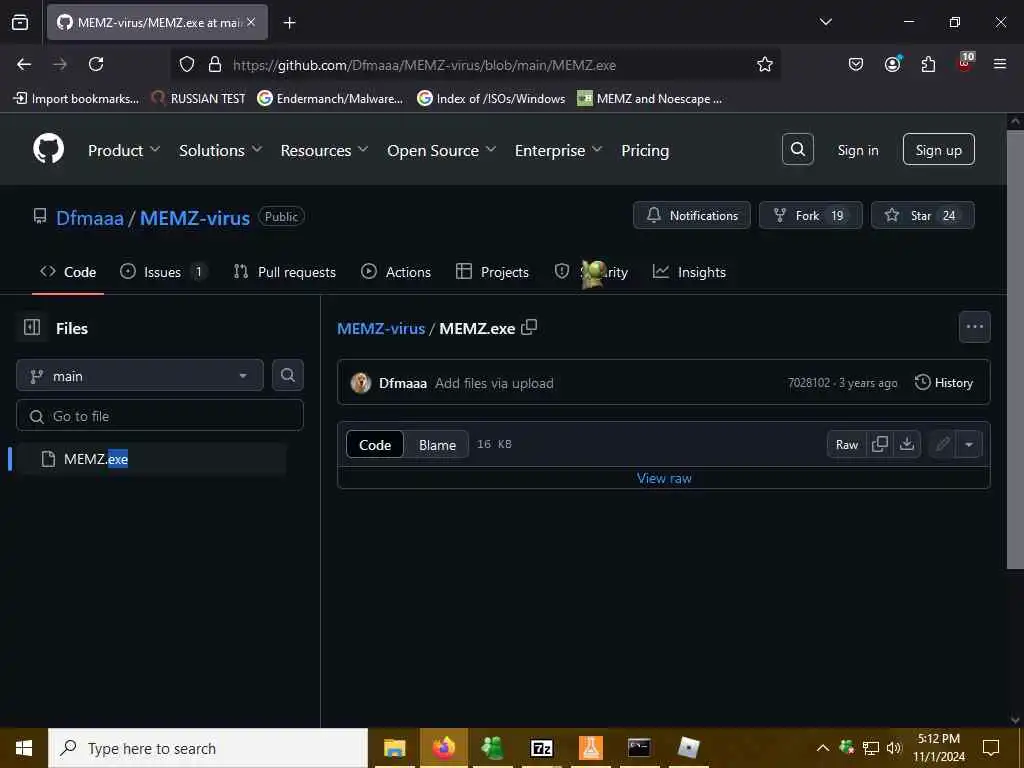1024x768 pixels.
Task: Collapse the Files side panel icon
Action: pos(31,327)
